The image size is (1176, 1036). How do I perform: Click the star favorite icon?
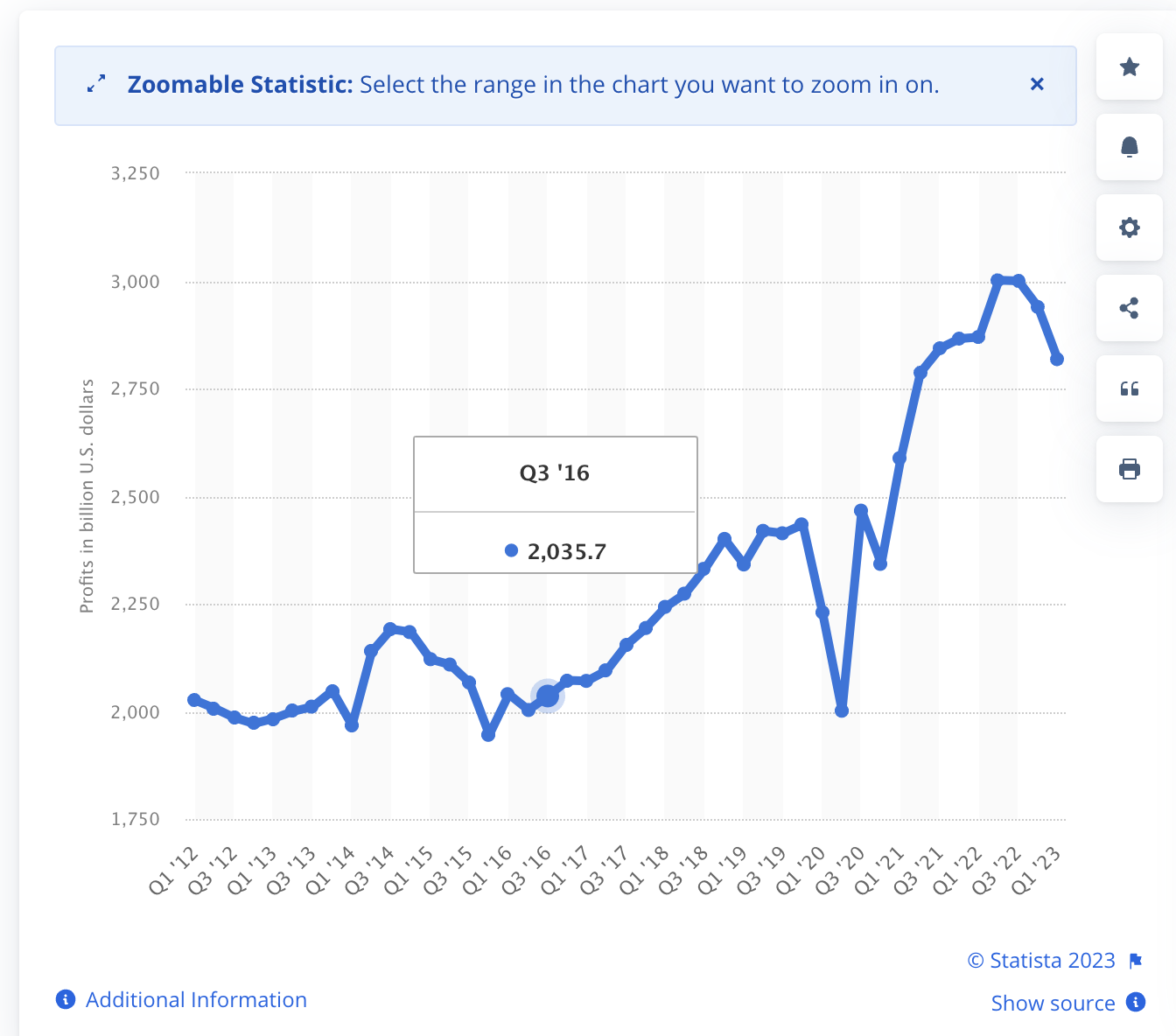click(x=1130, y=67)
